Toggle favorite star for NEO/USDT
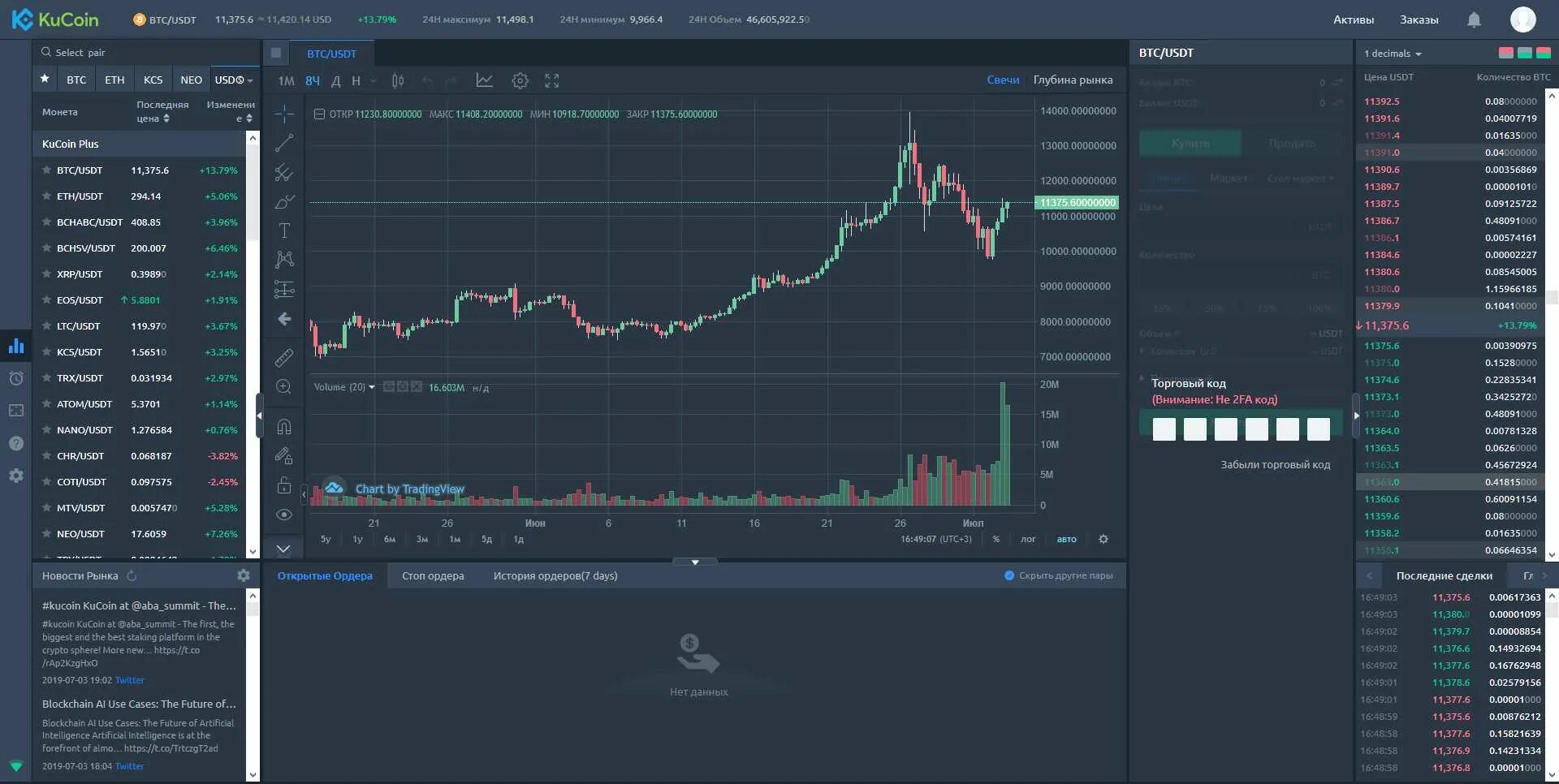 (x=47, y=534)
